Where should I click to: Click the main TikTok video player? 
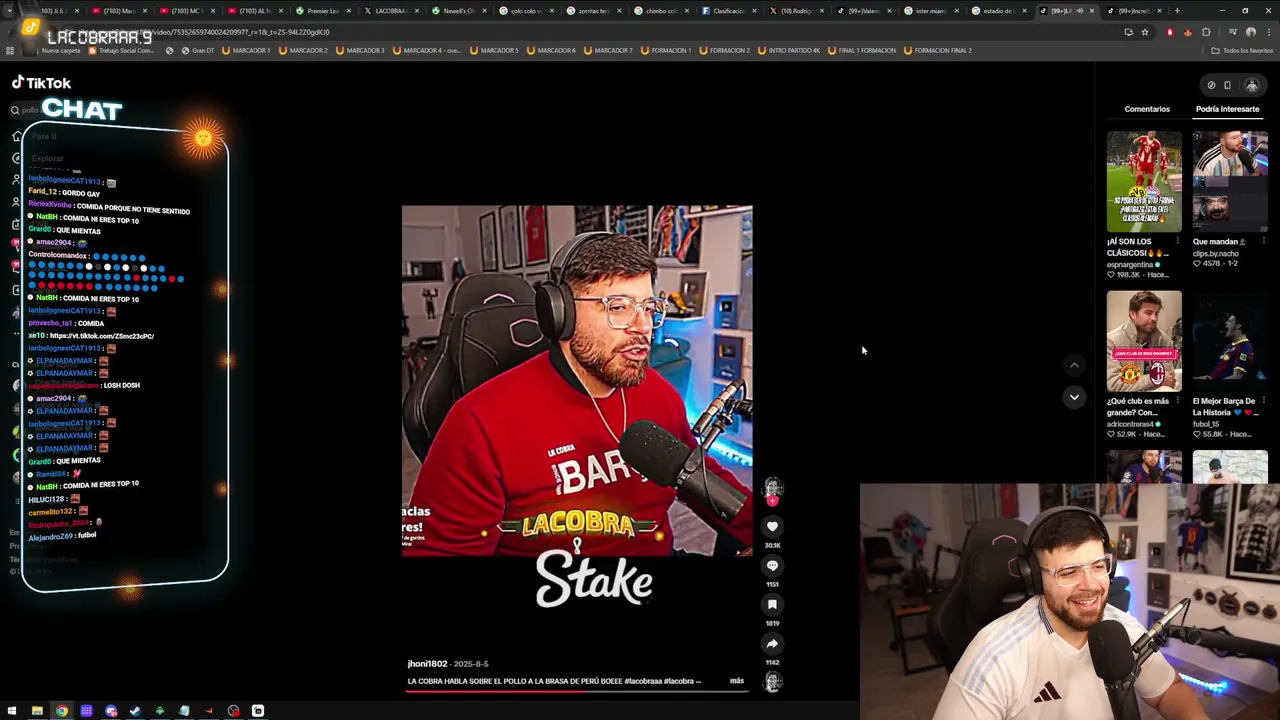[577, 380]
